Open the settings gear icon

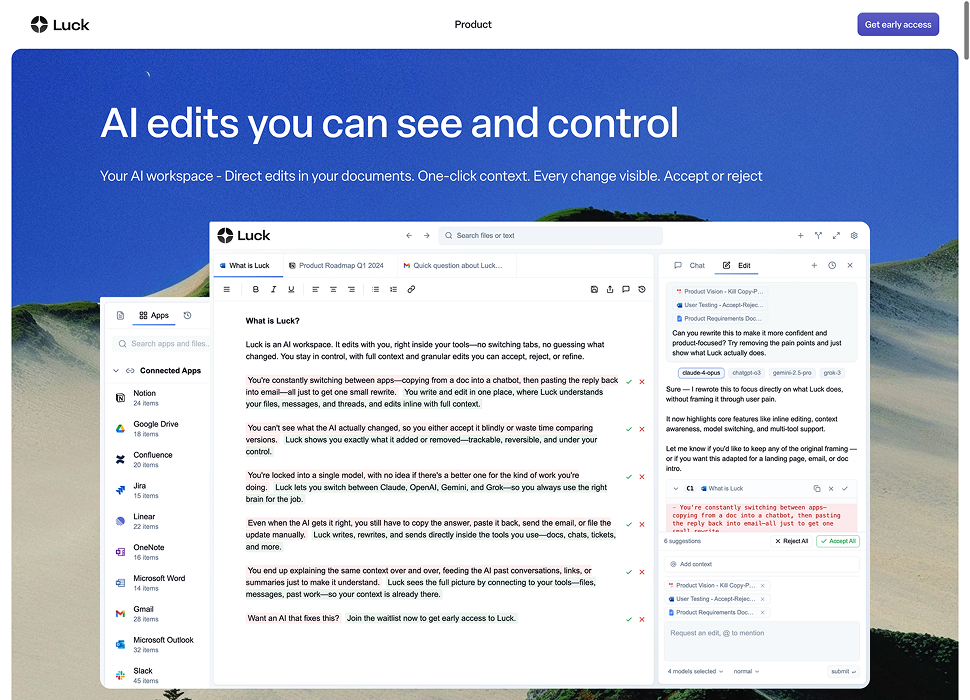pos(854,236)
